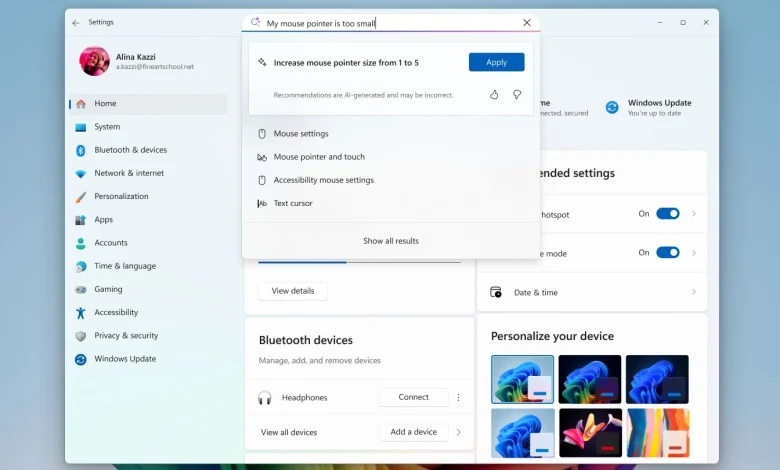Click the thumbs down feedback icon

(517, 94)
